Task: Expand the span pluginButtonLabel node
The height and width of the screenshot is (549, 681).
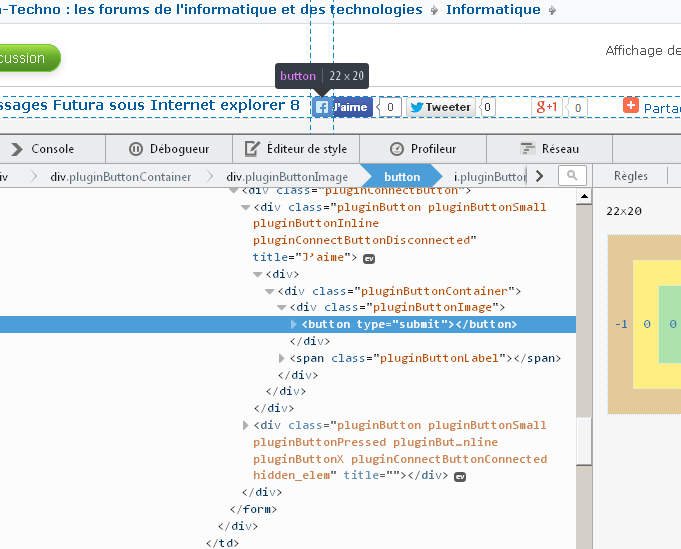Action: tap(281, 358)
